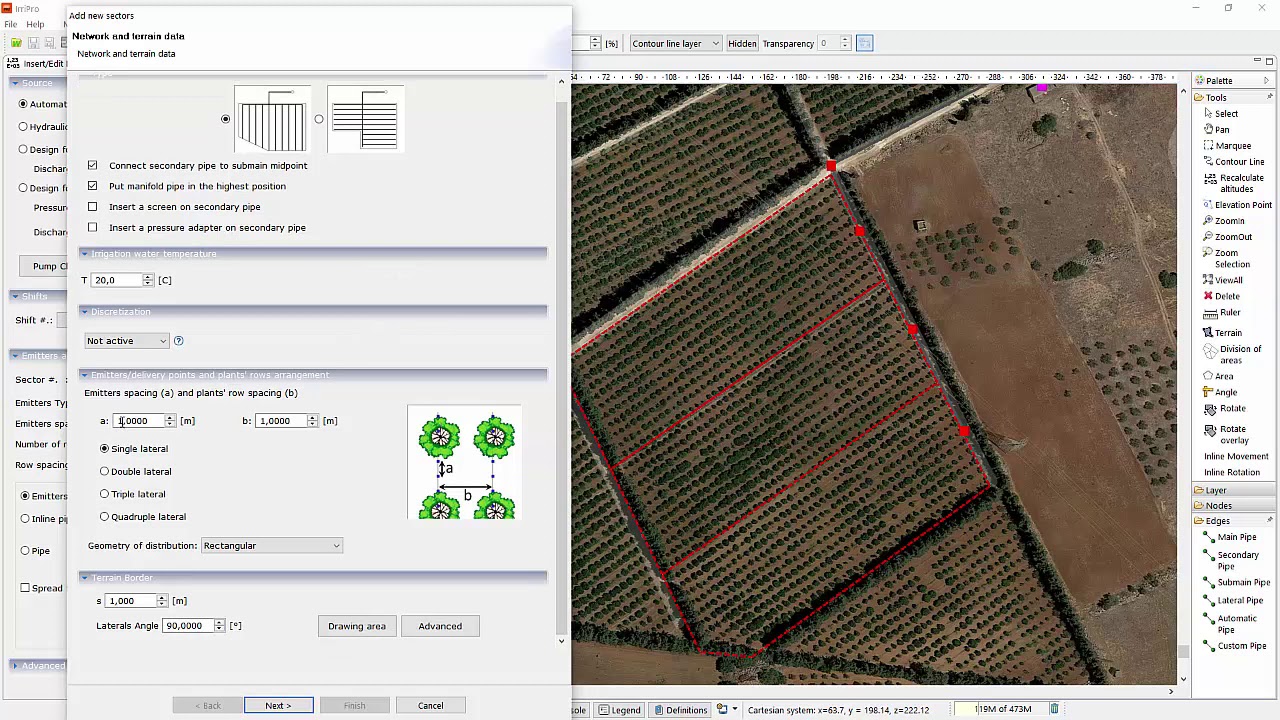The width and height of the screenshot is (1280, 720).
Task: Click memory usage garbage collector icon
Action: (x=1053, y=709)
